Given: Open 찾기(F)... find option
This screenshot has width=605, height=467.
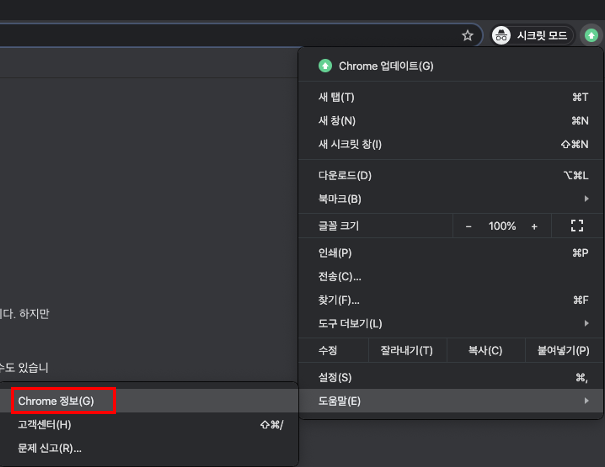Looking at the screenshot, I should point(451,300).
